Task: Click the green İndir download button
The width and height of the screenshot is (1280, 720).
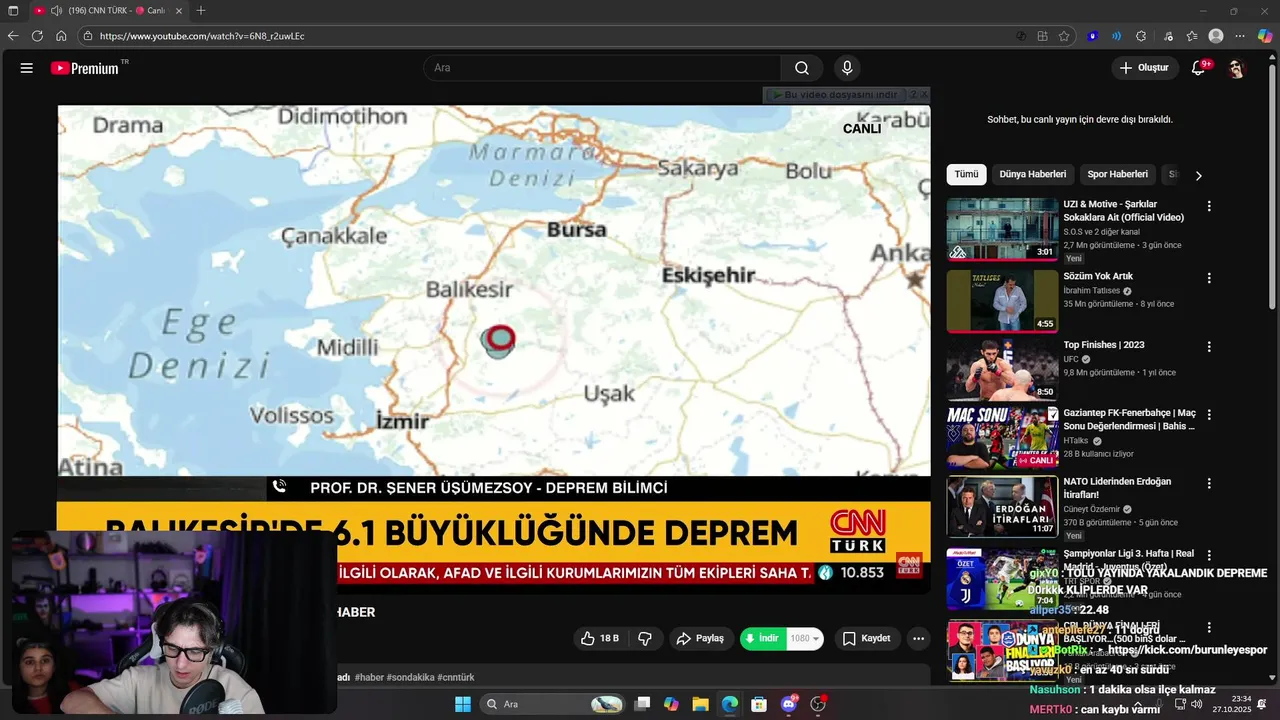Action: (762, 638)
